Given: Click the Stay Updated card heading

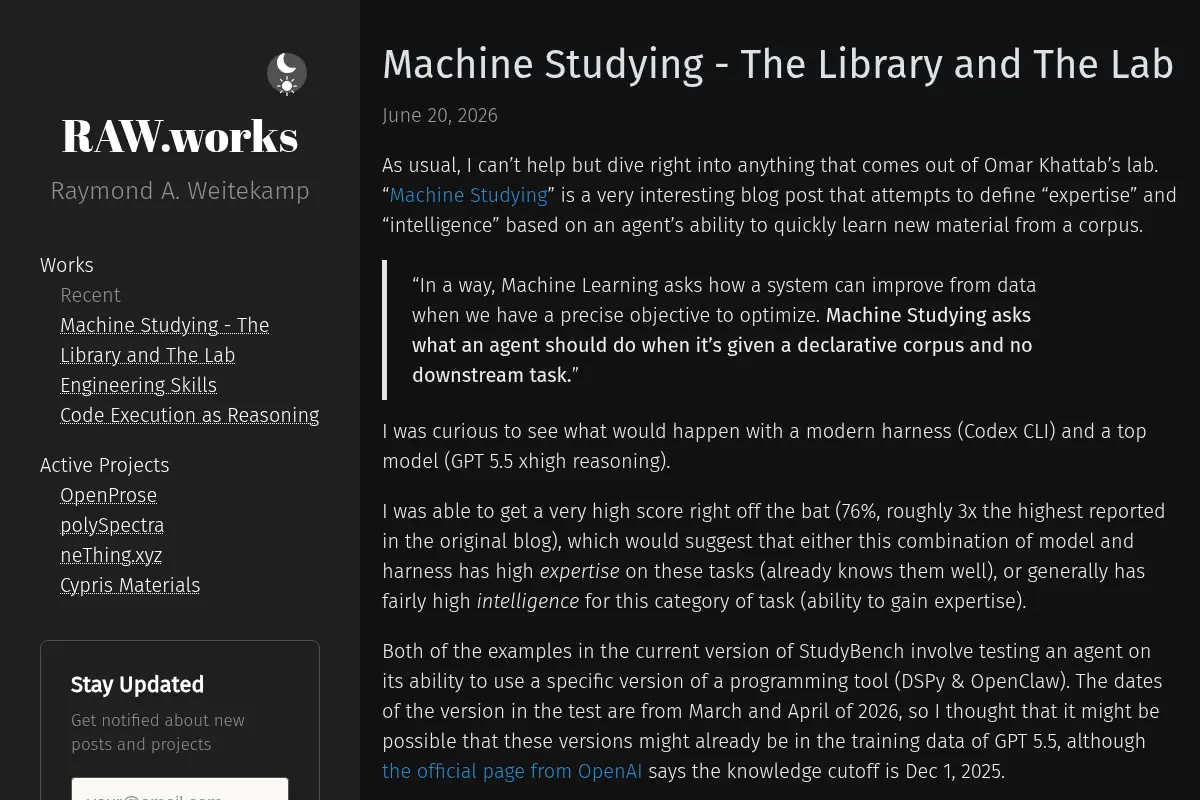Looking at the screenshot, I should pyautogui.click(x=137, y=685).
